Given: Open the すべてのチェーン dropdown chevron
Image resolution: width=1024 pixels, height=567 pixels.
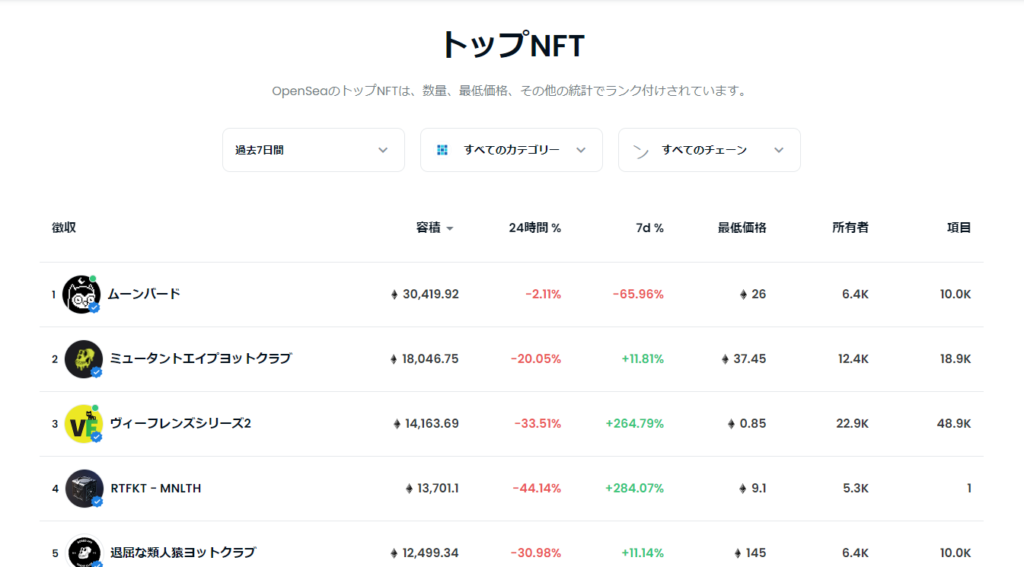Looking at the screenshot, I should point(778,150).
